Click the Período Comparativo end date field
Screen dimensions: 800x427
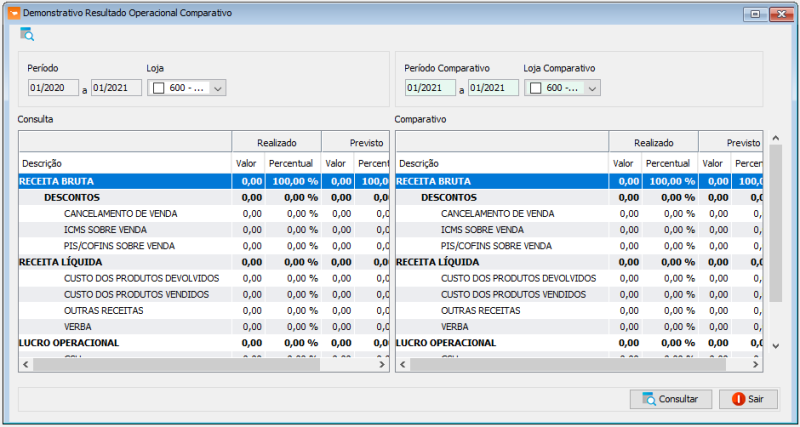pos(493,88)
